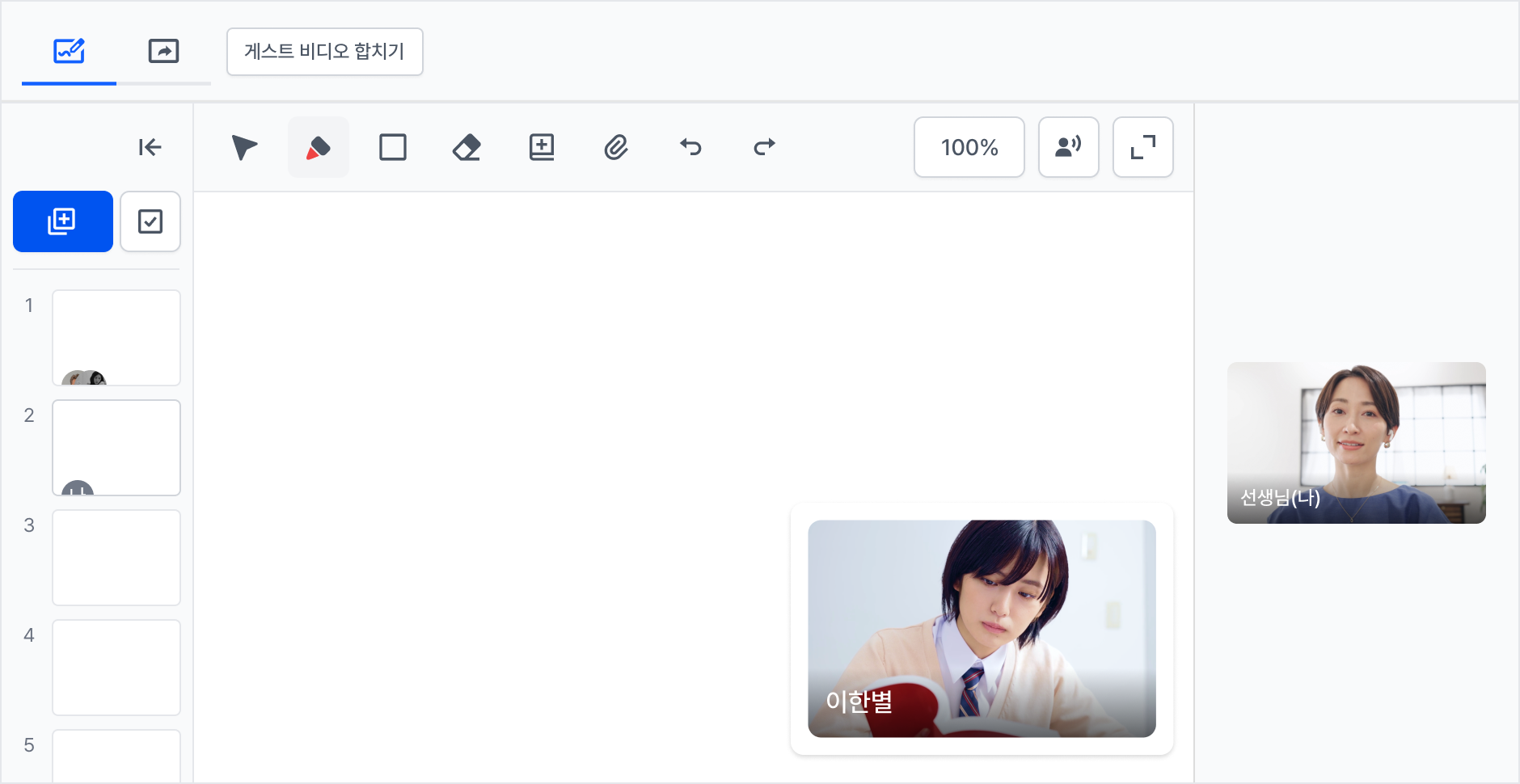
Task: Open page 2 thumbnail
Action: (116, 448)
